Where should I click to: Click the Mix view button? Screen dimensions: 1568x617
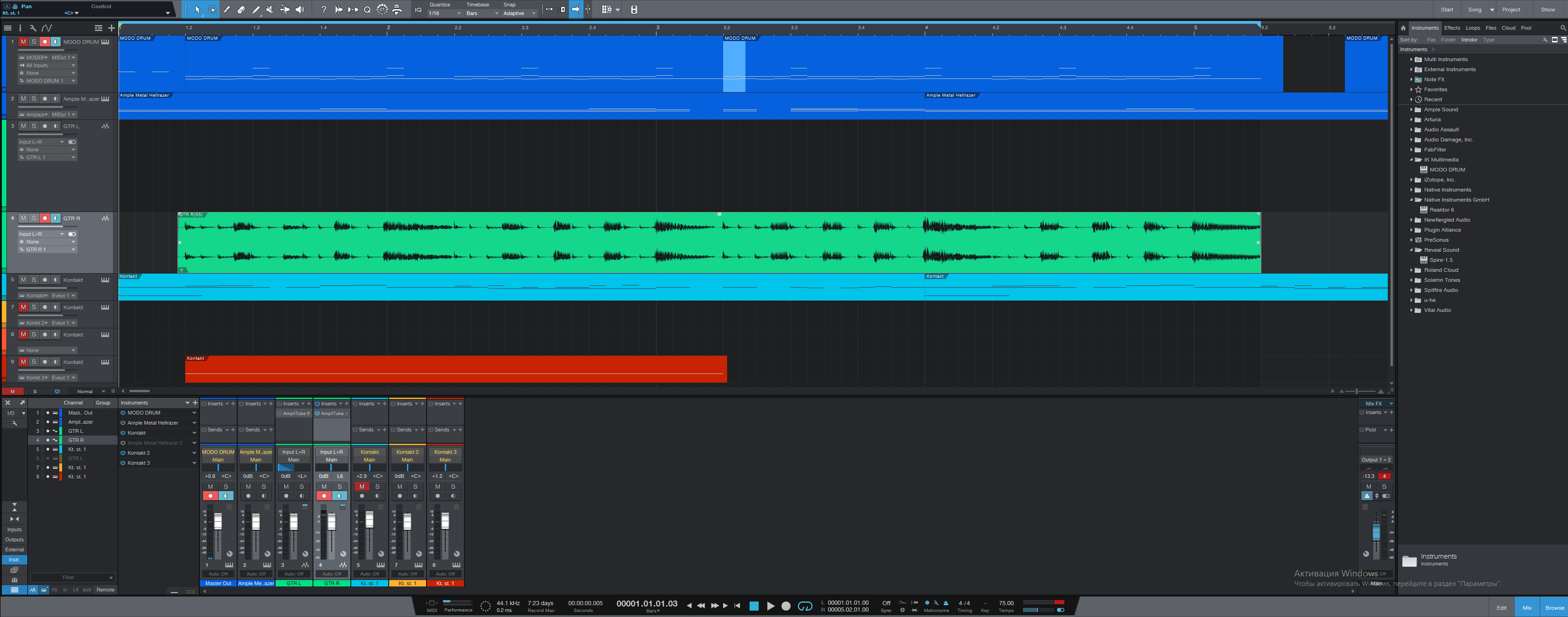tap(1526, 607)
